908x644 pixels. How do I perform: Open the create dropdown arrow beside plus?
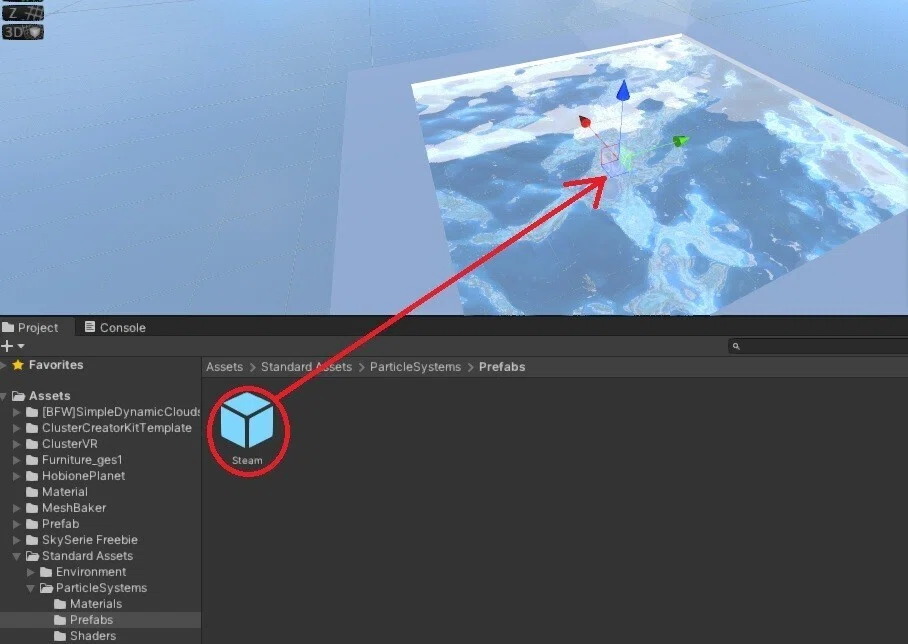[21, 346]
